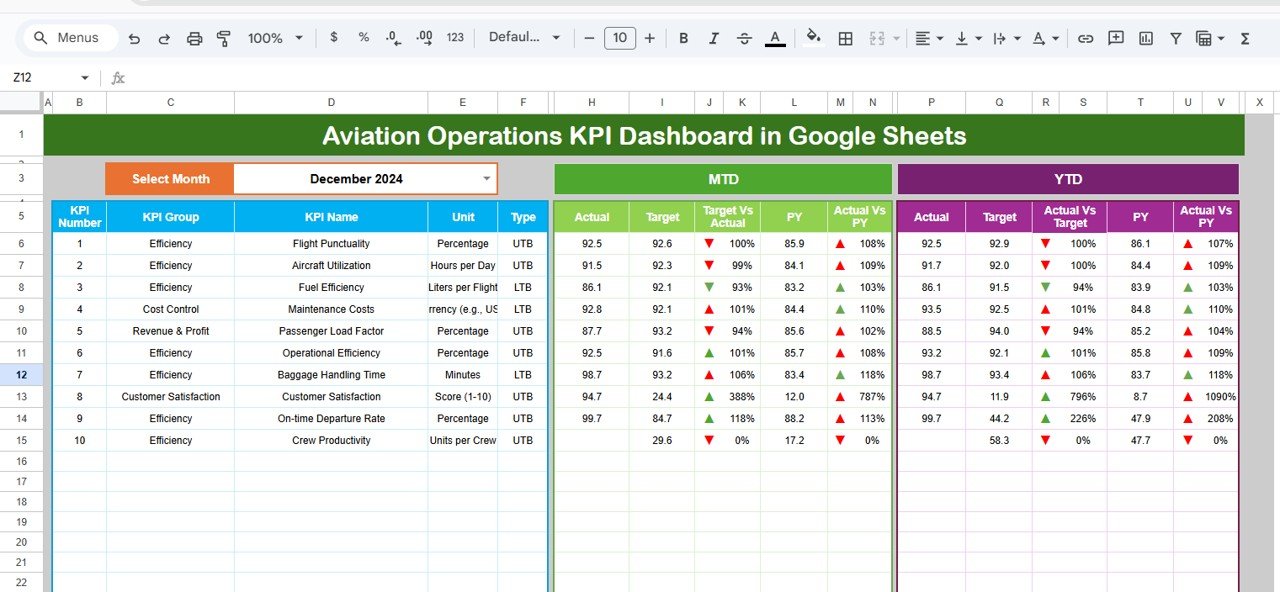Toggle italic formatting

(713, 37)
